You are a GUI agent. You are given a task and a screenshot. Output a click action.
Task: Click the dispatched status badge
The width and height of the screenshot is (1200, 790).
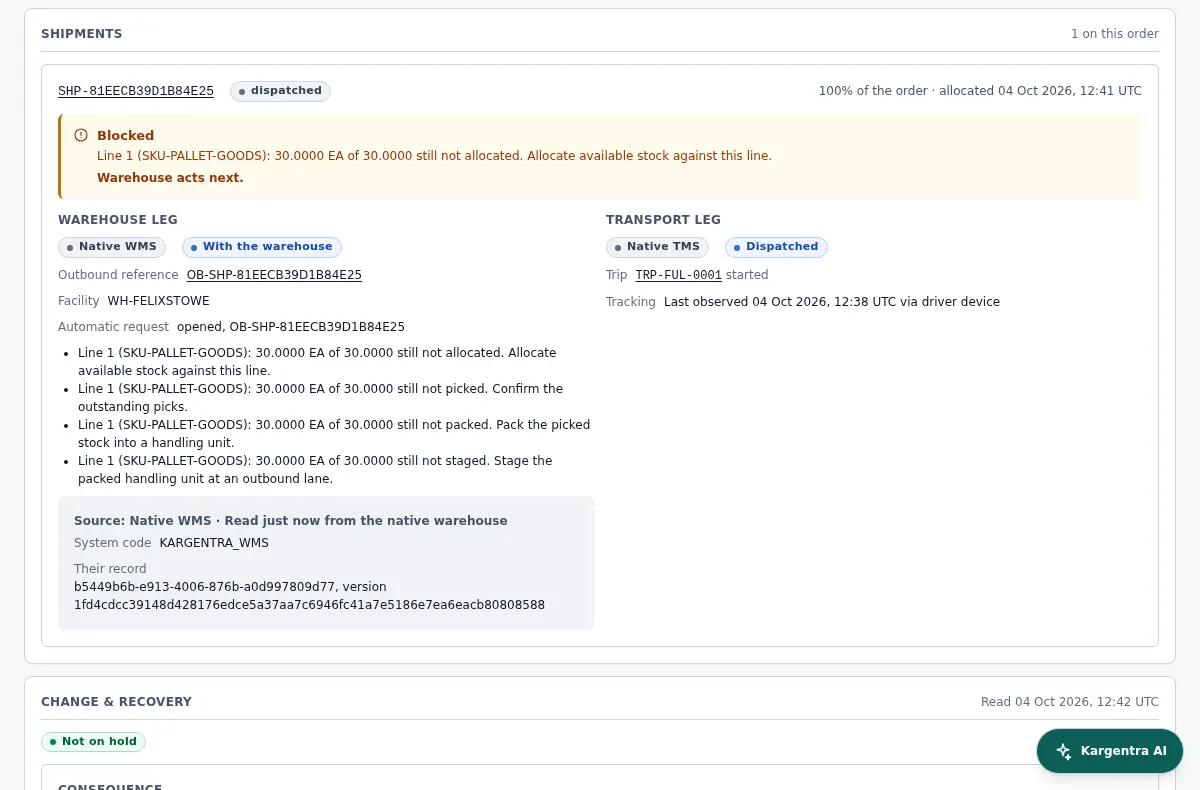[x=280, y=91]
